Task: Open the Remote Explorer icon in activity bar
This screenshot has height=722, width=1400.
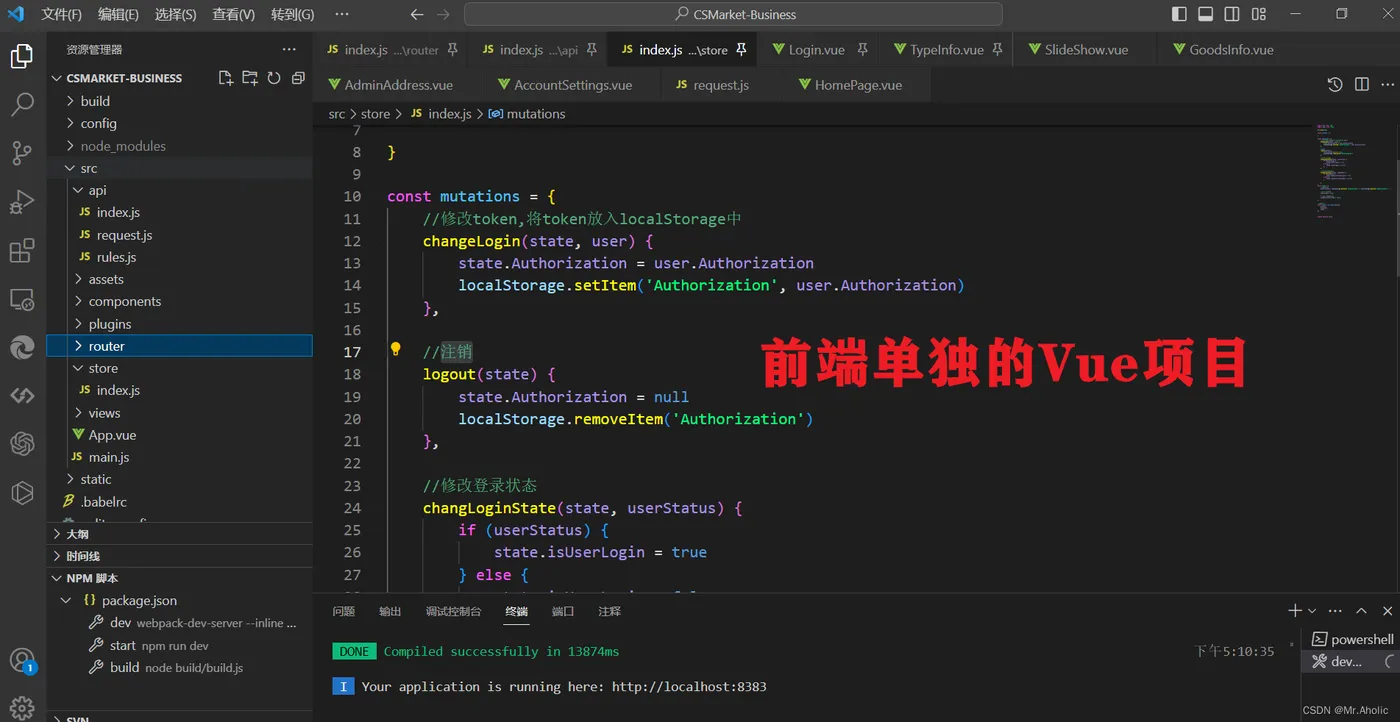Action: 22,299
